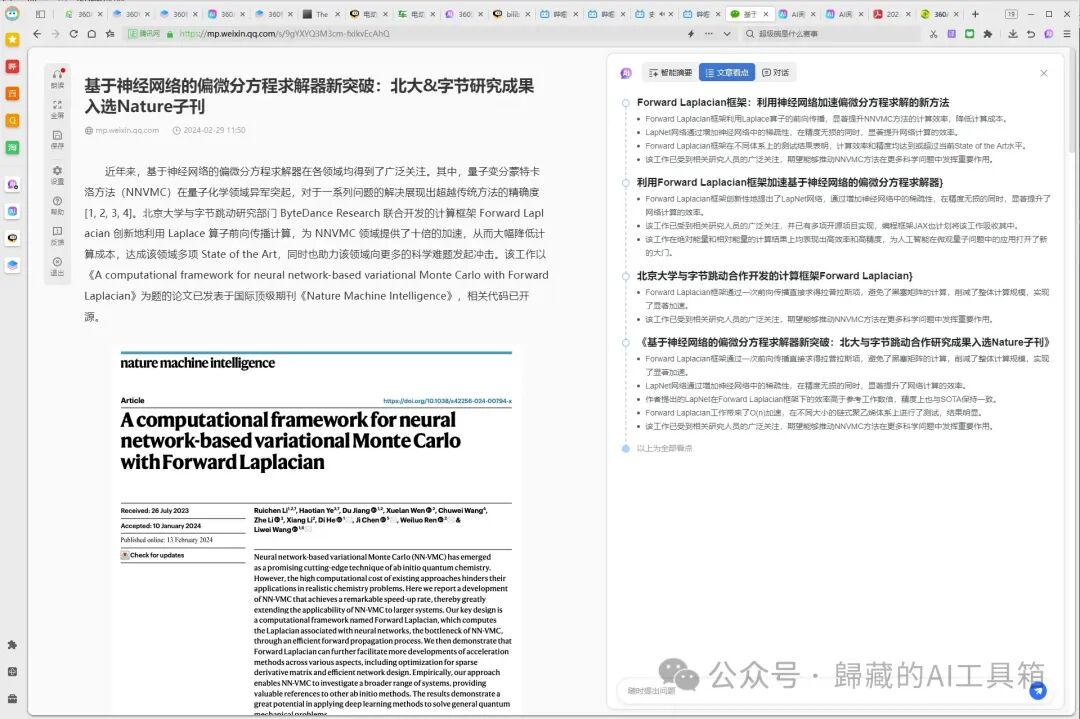This screenshot has width=1080, height=719.
Task: Enter fullscreen via the 全屏 icon
Action: coord(58,109)
